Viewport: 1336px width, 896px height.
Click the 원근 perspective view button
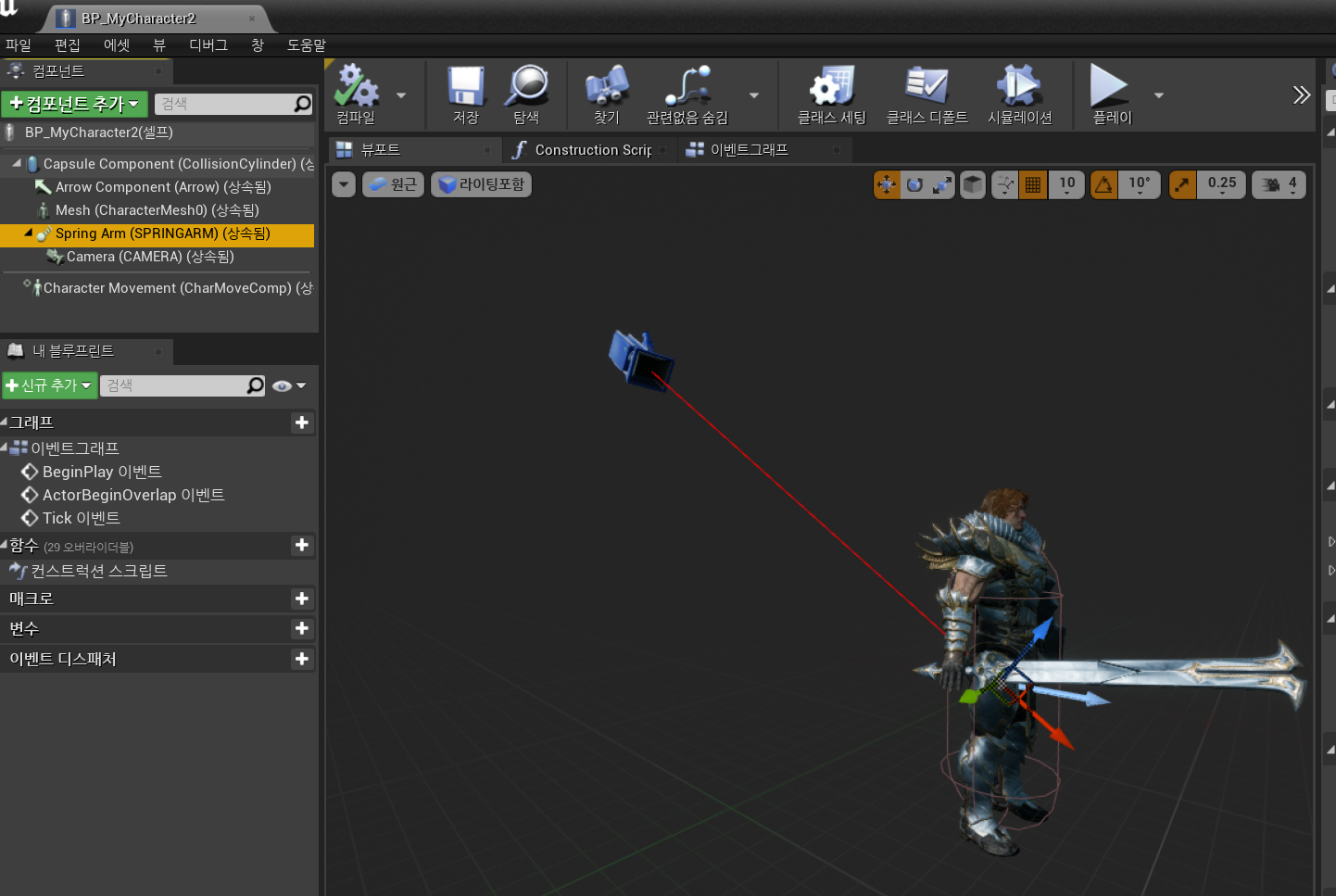click(x=393, y=184)
